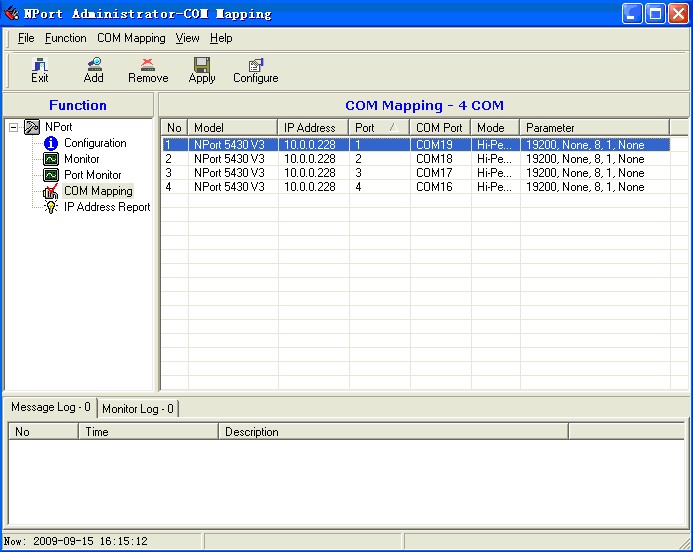
Task: Select the NPort root tree label
Action: [58, 127]
